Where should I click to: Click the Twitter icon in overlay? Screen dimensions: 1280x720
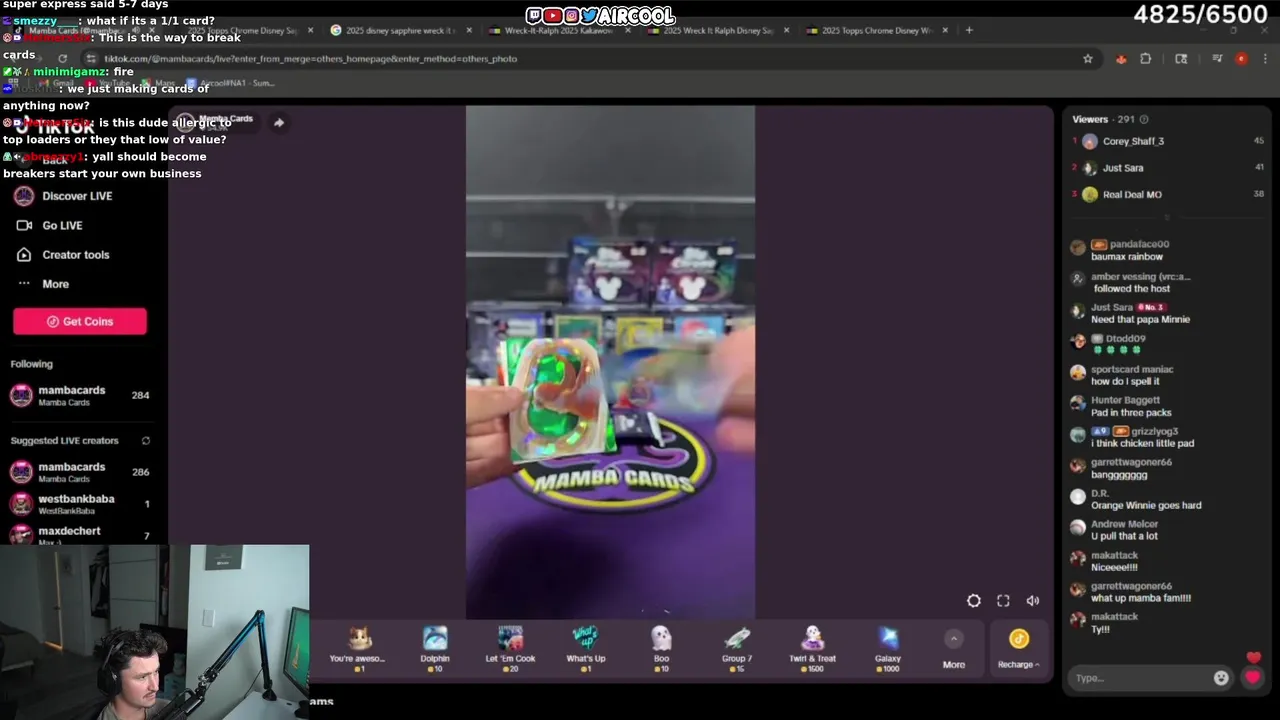589,16
